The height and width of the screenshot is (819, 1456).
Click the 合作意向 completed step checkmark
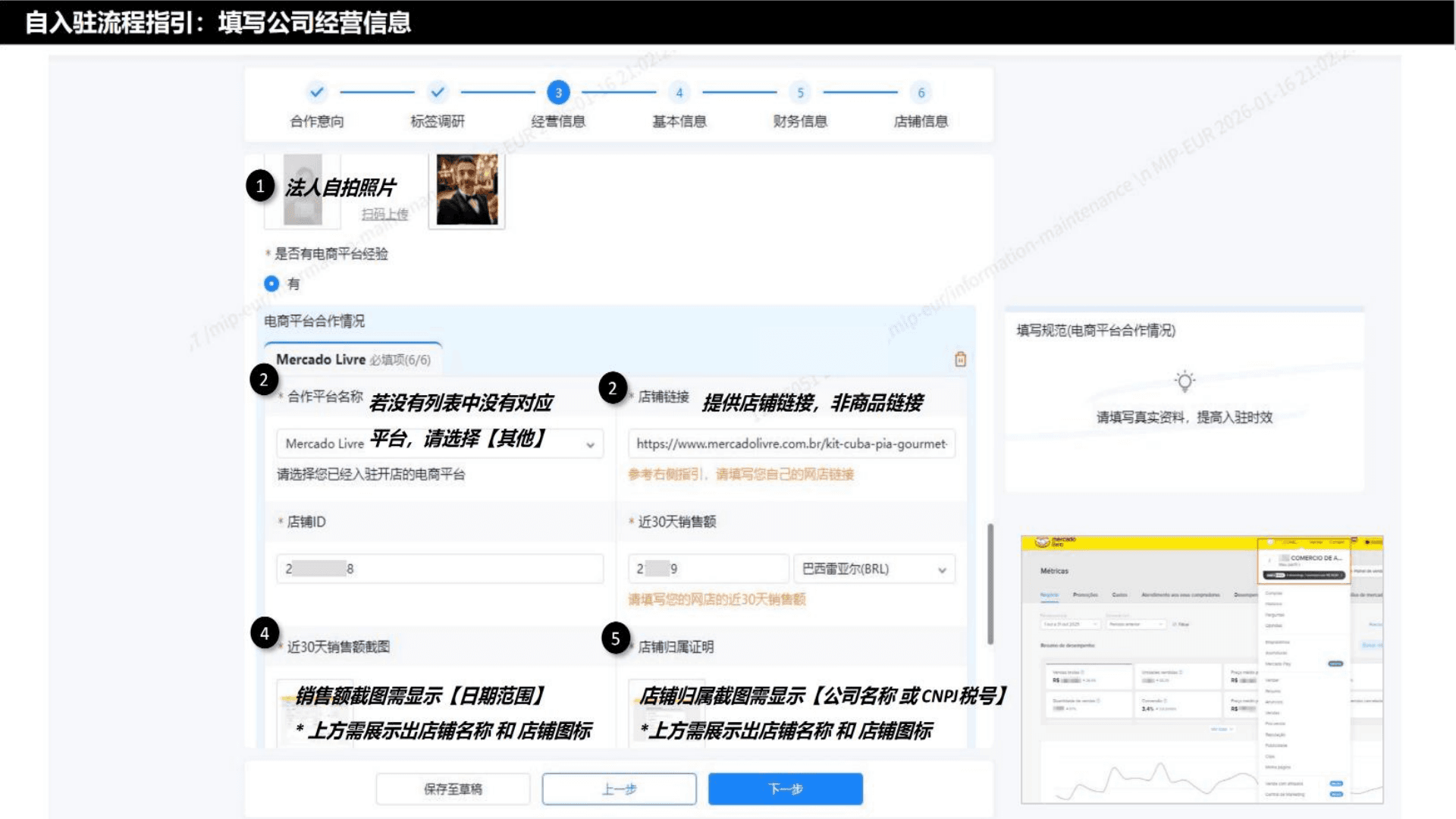tap(316, 93)
